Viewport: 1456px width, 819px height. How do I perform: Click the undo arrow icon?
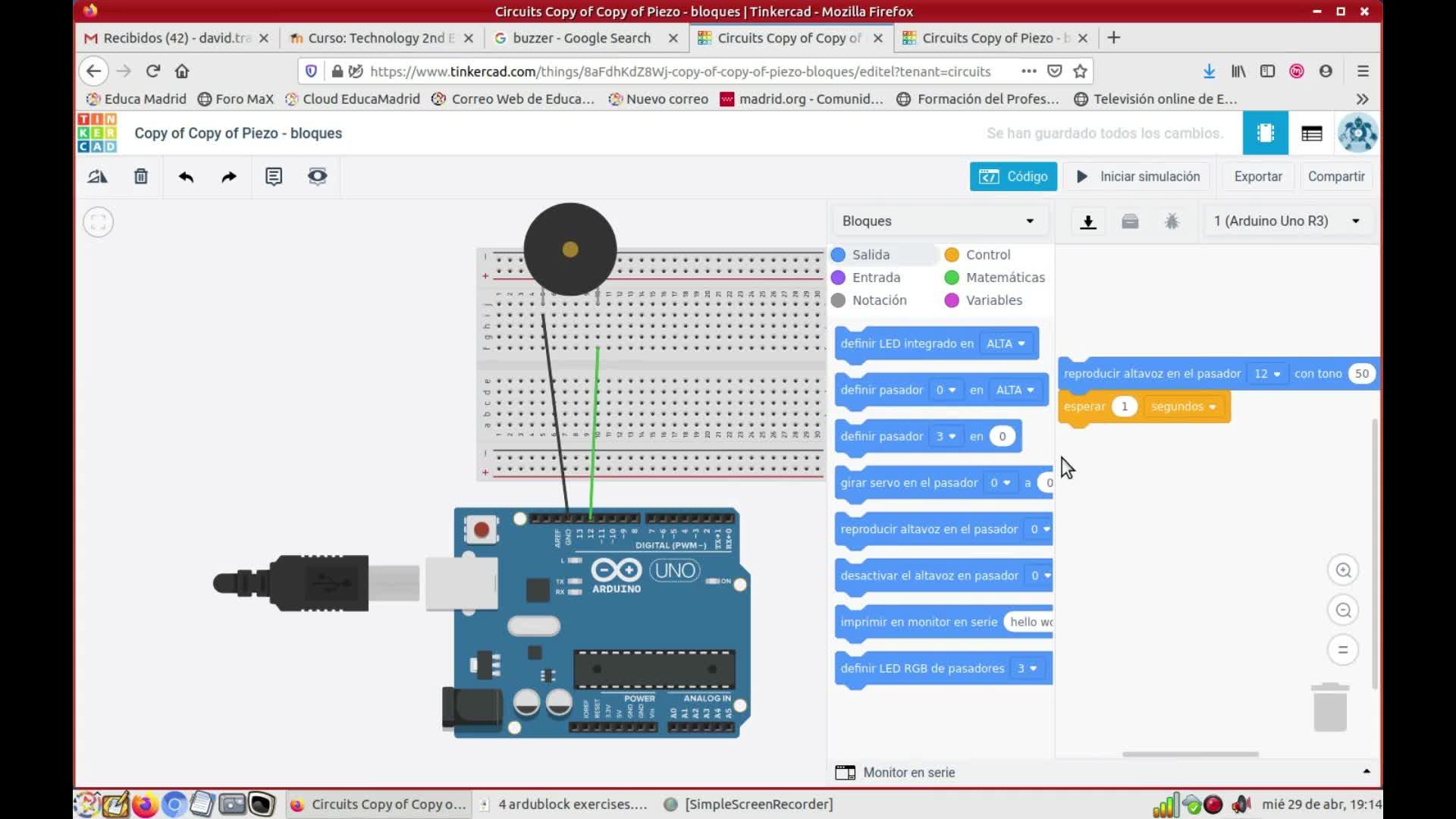point(186,177)
